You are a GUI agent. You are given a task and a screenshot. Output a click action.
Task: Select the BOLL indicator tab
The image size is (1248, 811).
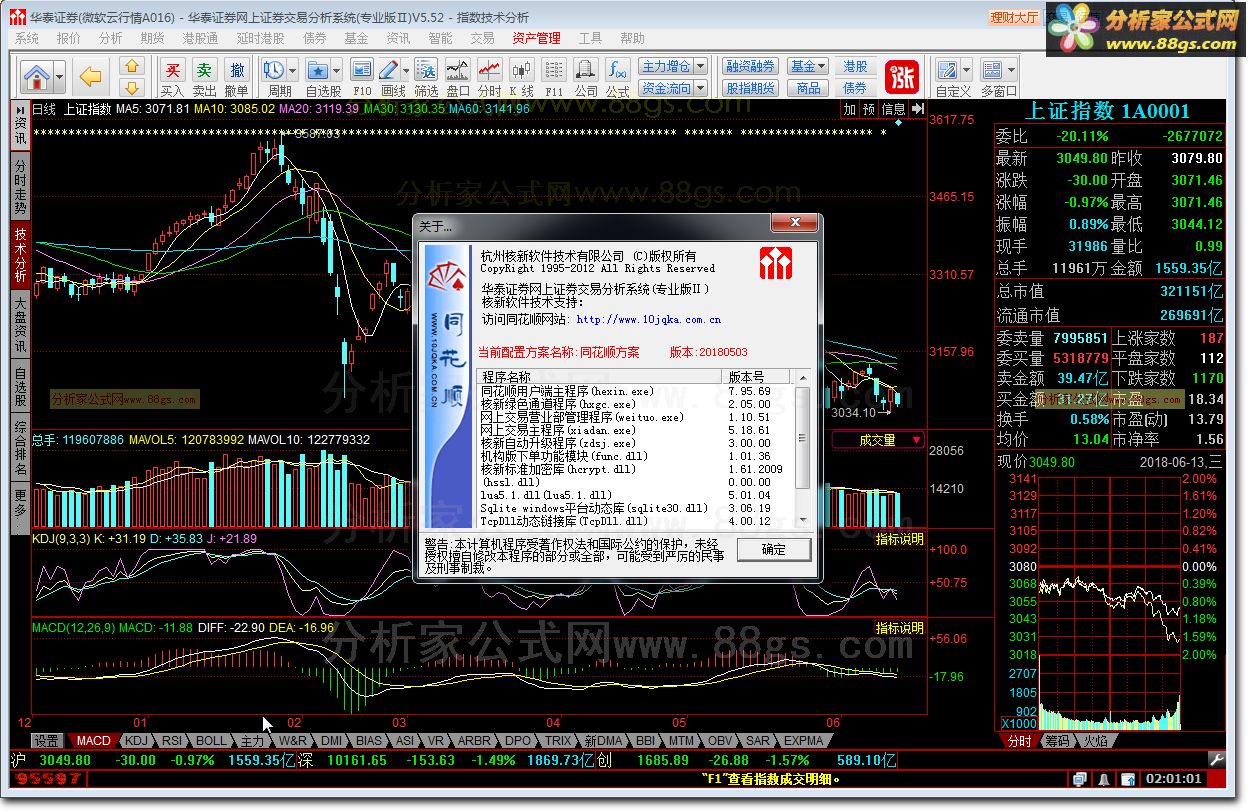tap(211, 741)
